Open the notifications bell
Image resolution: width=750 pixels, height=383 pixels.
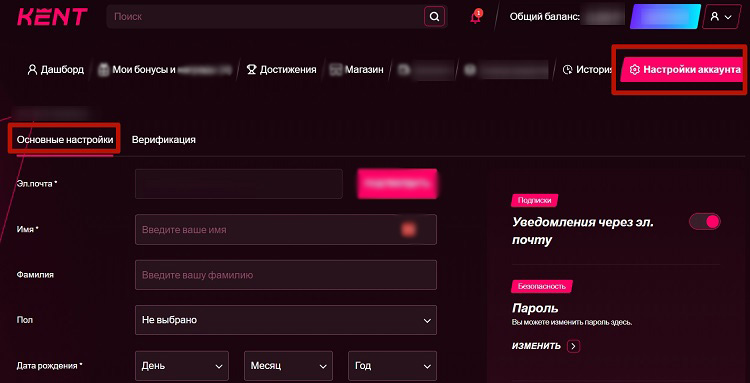tap(475, 17)
